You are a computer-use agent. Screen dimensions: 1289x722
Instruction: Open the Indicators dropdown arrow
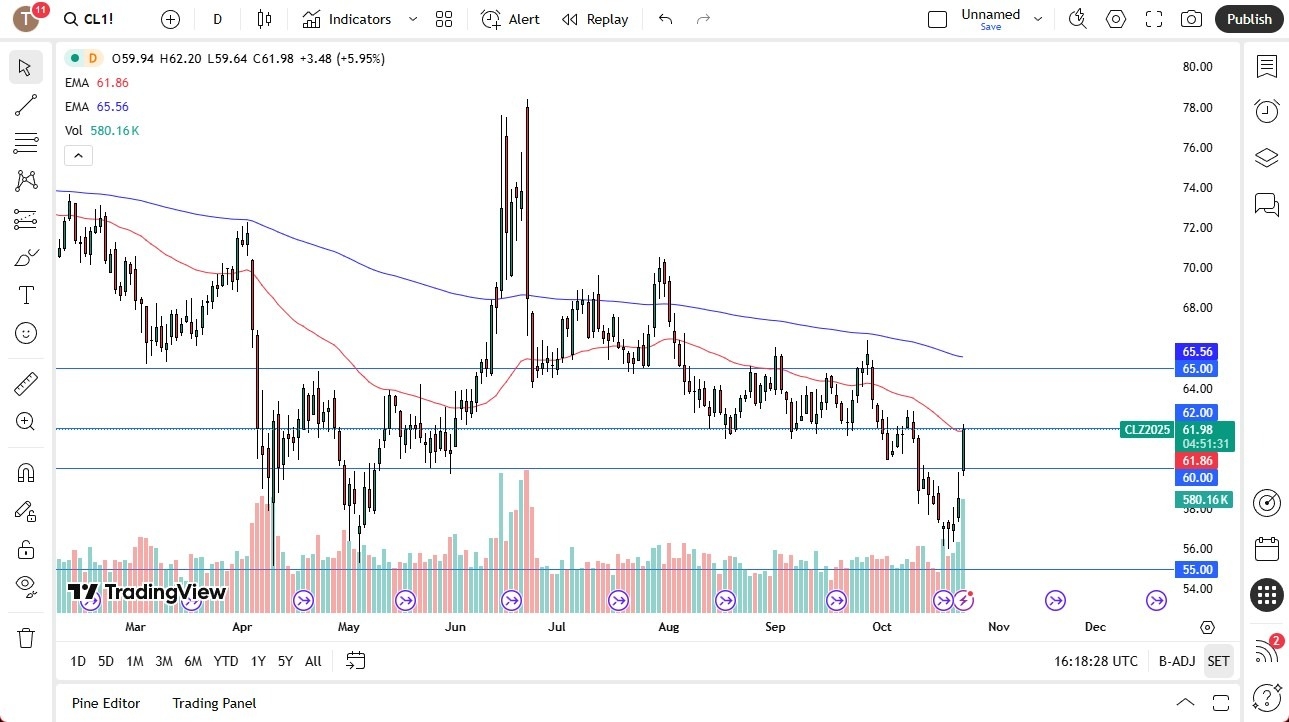(411, 19)
